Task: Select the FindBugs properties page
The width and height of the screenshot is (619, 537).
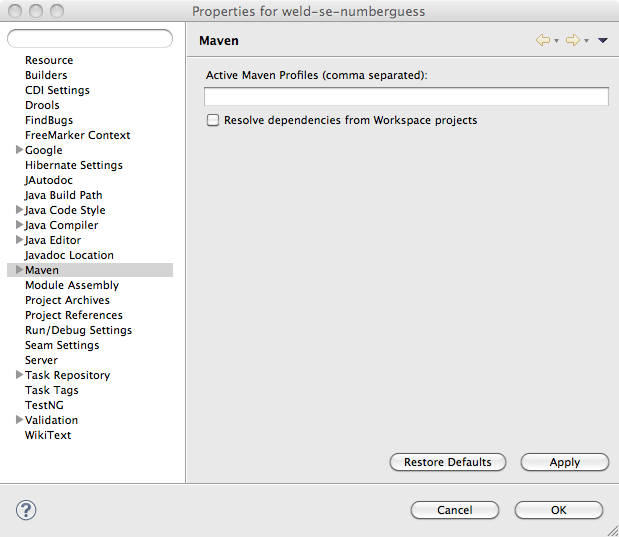Action: pos(49,120)
